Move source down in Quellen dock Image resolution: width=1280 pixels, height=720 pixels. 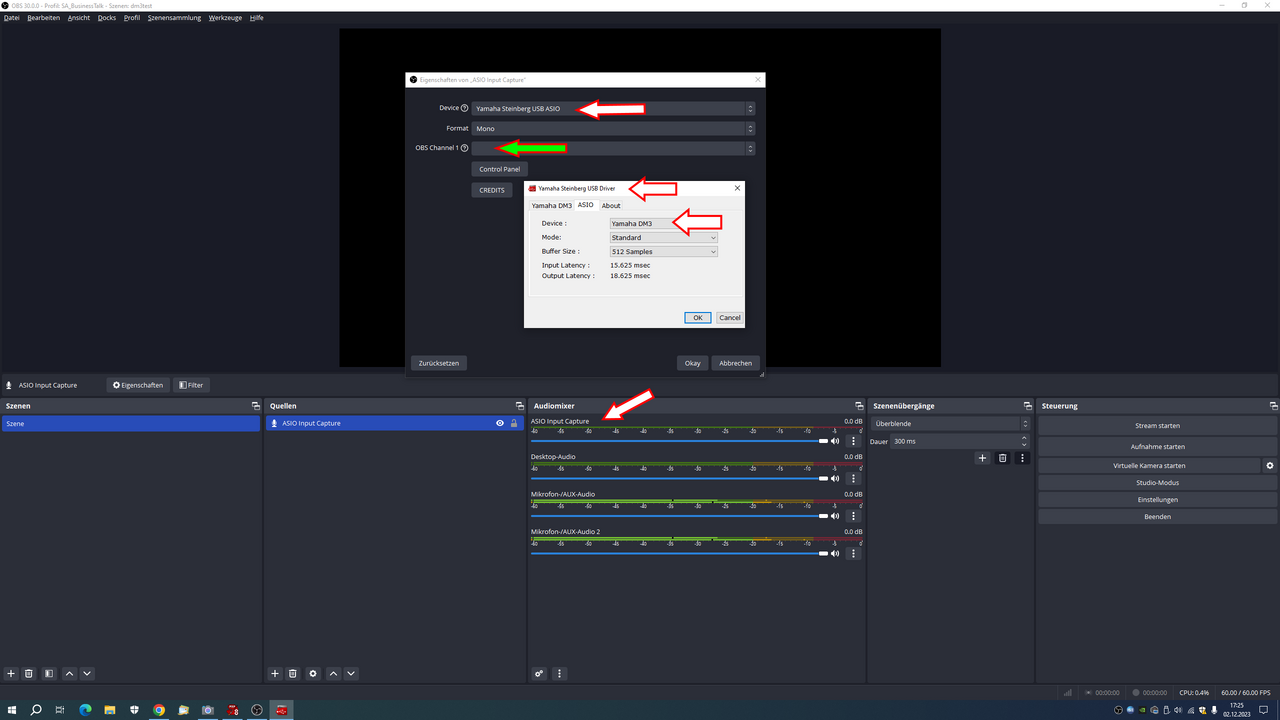351,674
